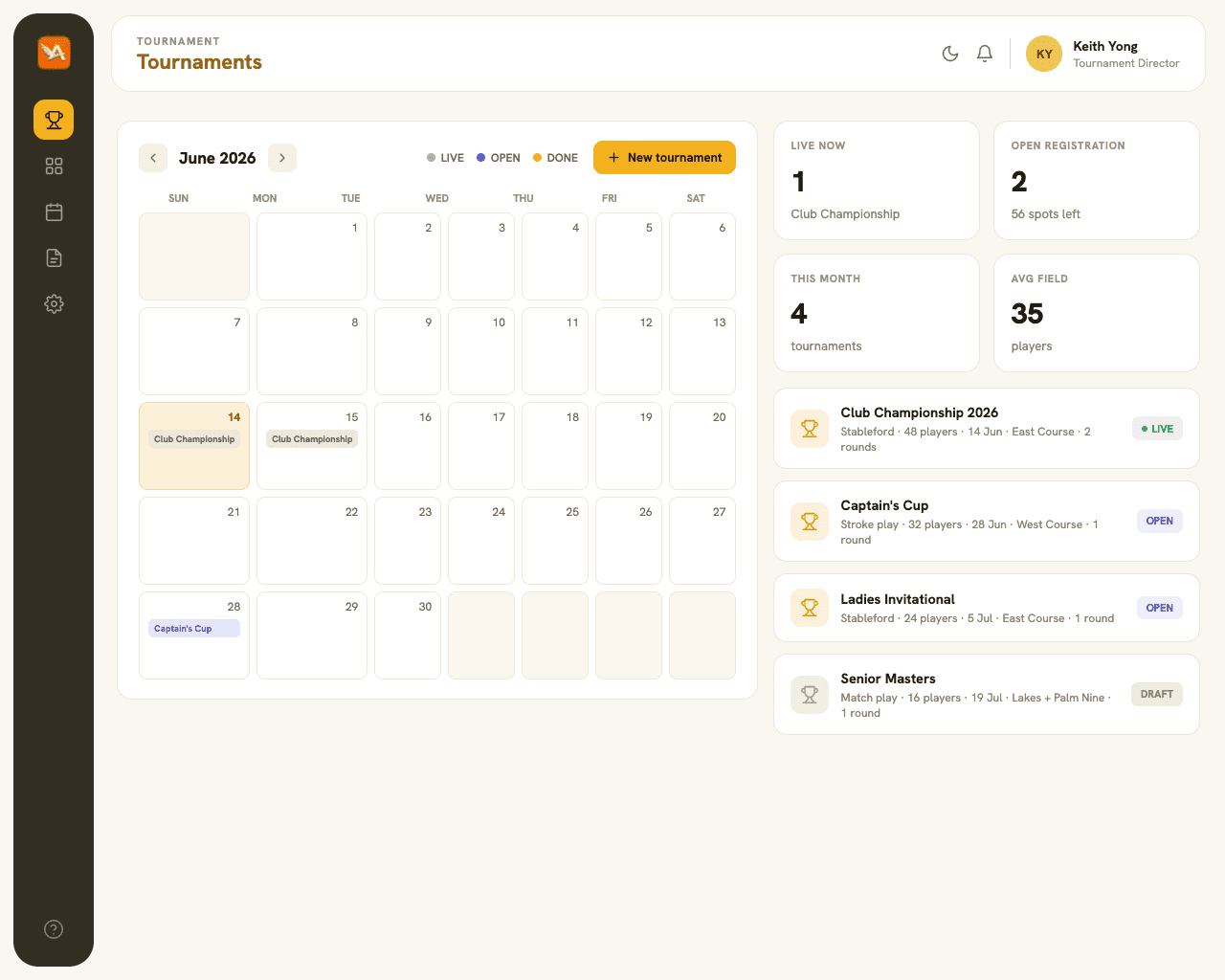
Task: Select June 10 on the calendar
Action: (481, 351)
